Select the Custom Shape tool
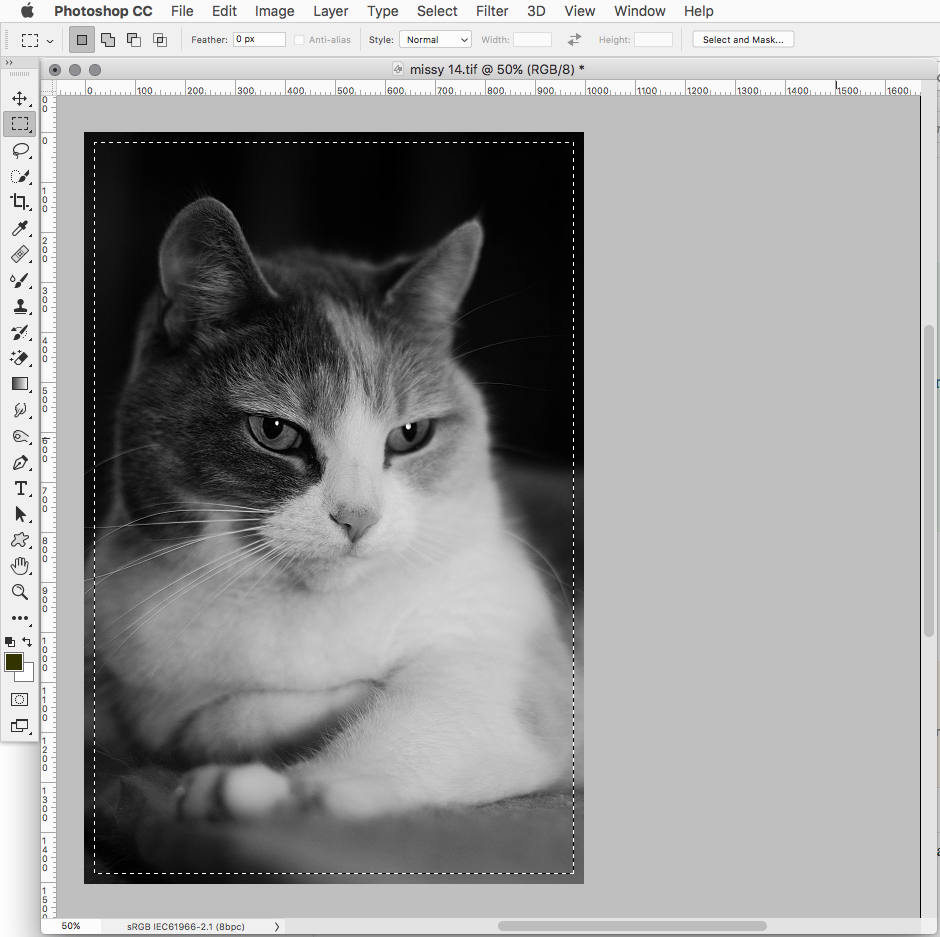This screenshot has height=937, width=940. [20, 540]
